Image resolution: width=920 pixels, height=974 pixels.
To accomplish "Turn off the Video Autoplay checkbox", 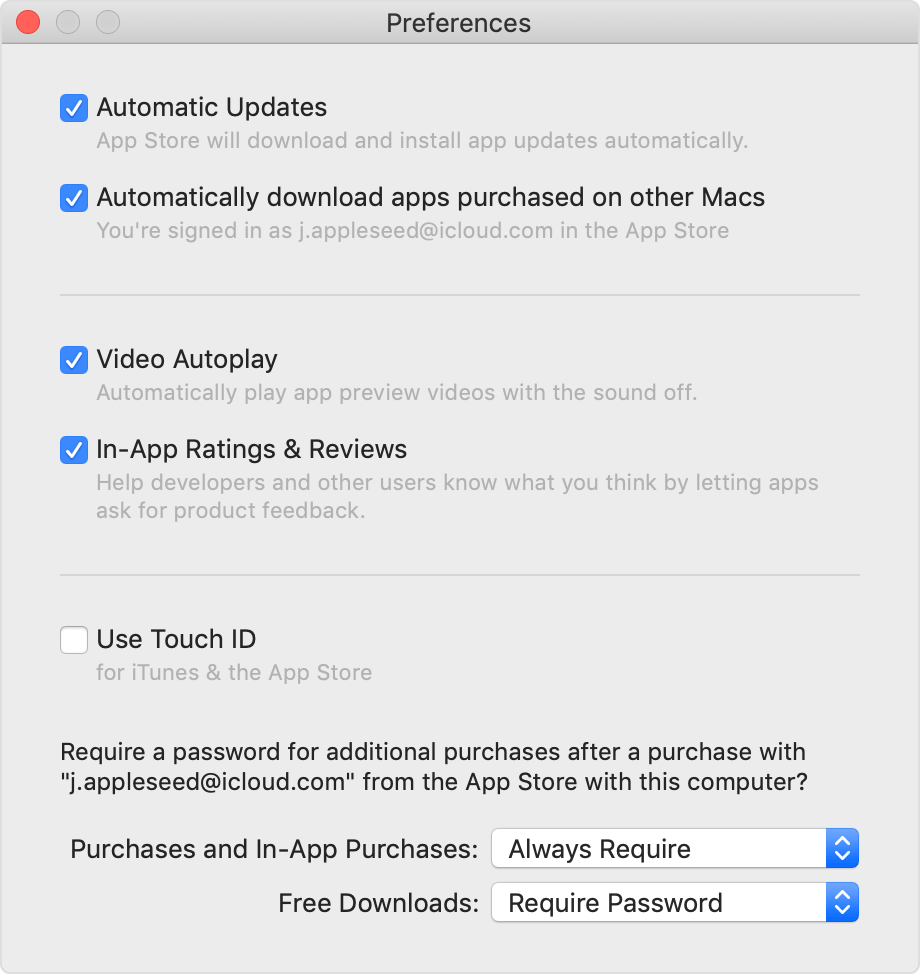I will point(73,360).
